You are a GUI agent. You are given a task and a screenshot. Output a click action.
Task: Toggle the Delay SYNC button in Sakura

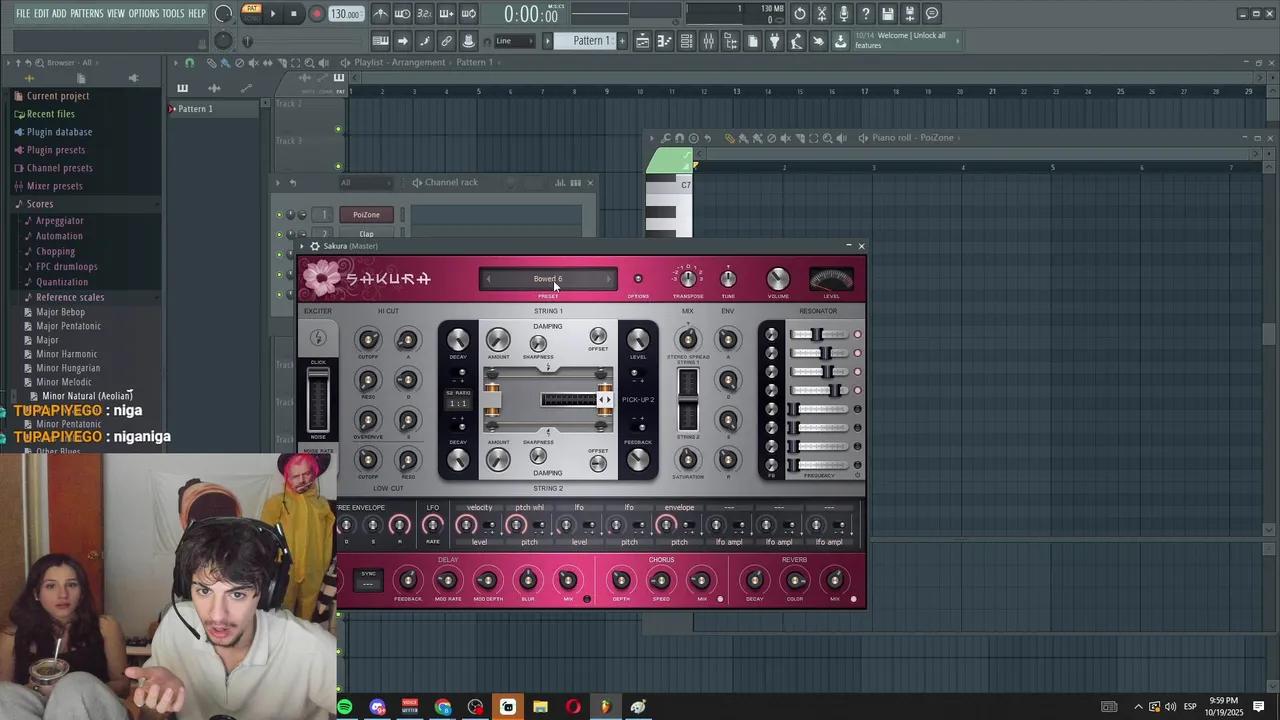click(368, 579)
